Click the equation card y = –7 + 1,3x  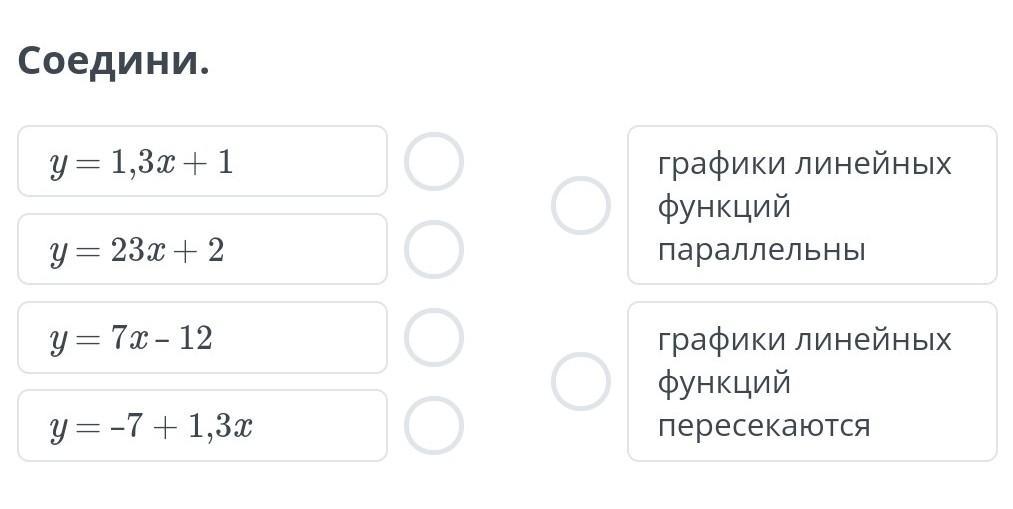202,426
